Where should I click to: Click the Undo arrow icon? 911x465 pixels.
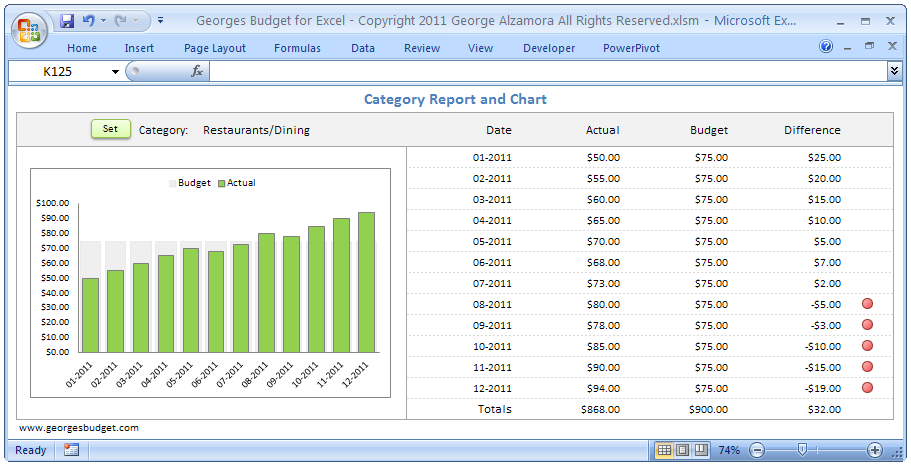(x=88, y=20)
